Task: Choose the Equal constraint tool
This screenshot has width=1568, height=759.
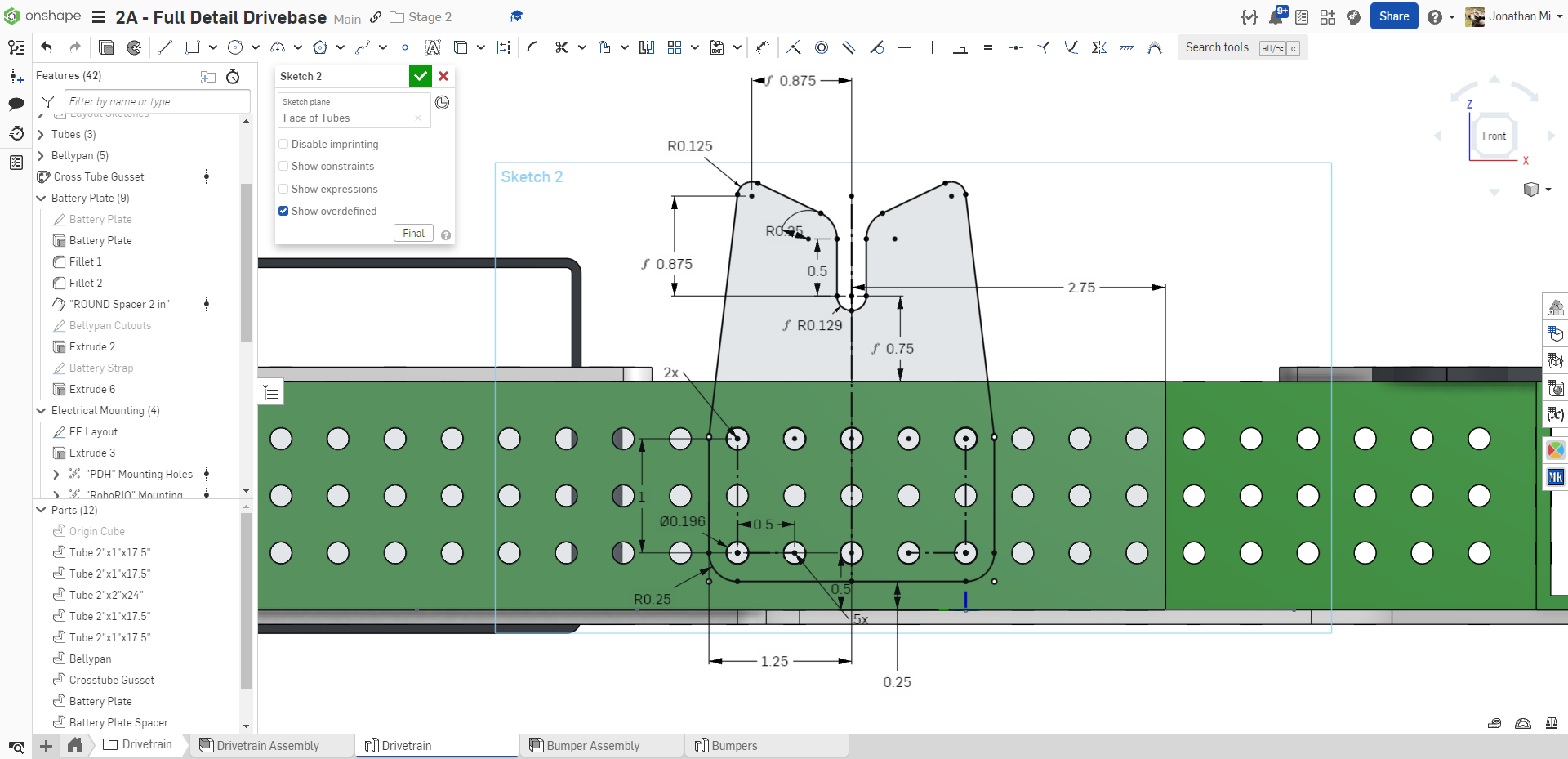Action: (988, 47)
